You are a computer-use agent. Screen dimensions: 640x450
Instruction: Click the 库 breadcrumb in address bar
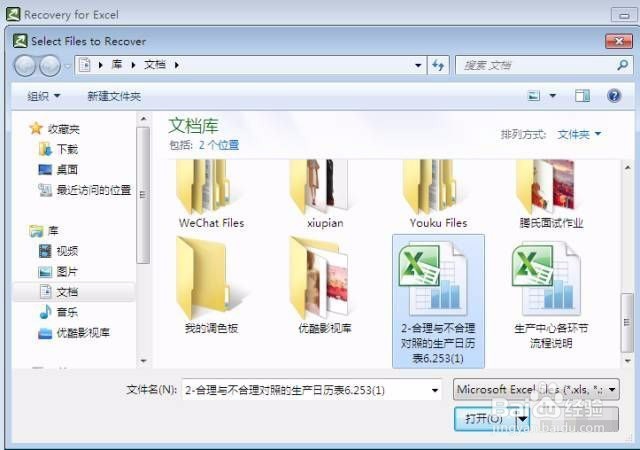coord(117,65)
